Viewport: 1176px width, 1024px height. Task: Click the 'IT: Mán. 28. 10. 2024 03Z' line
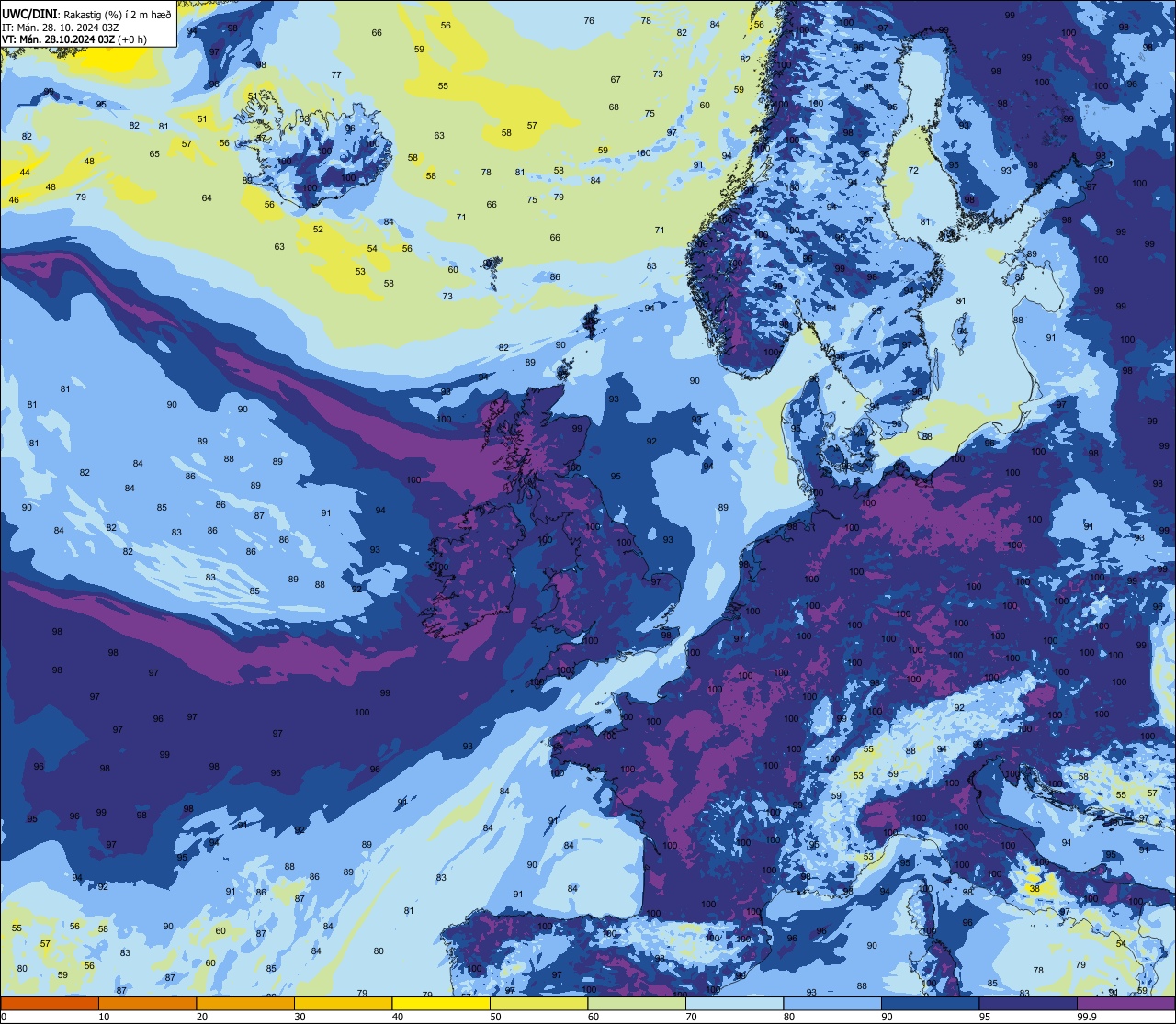click(x=62, y=27)
